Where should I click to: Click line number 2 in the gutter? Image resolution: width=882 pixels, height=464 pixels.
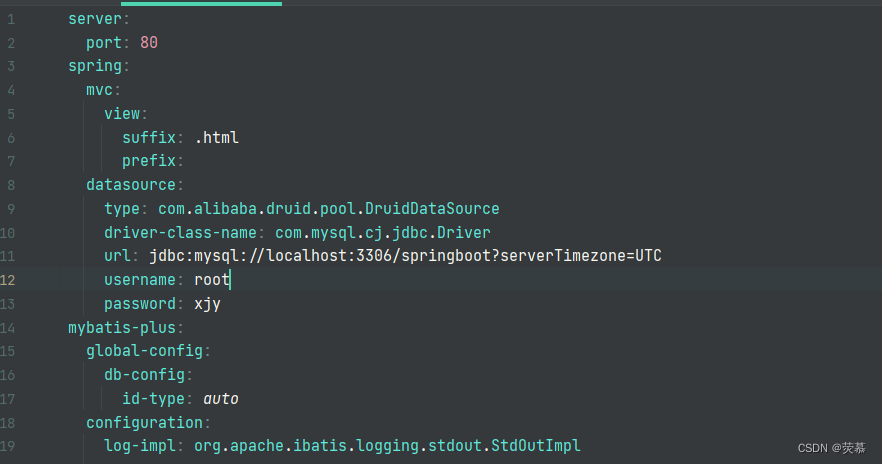(x=11, y=43)
